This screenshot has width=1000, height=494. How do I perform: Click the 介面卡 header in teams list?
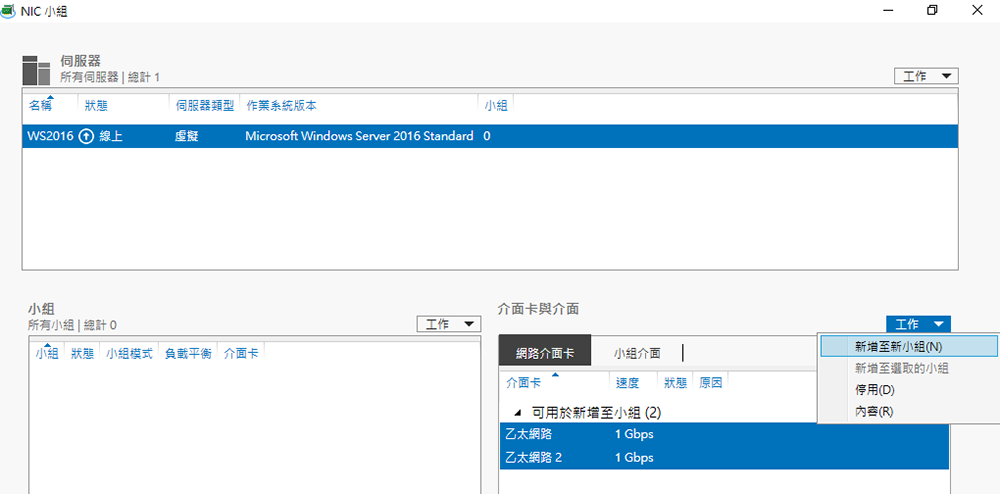(240, 353)
